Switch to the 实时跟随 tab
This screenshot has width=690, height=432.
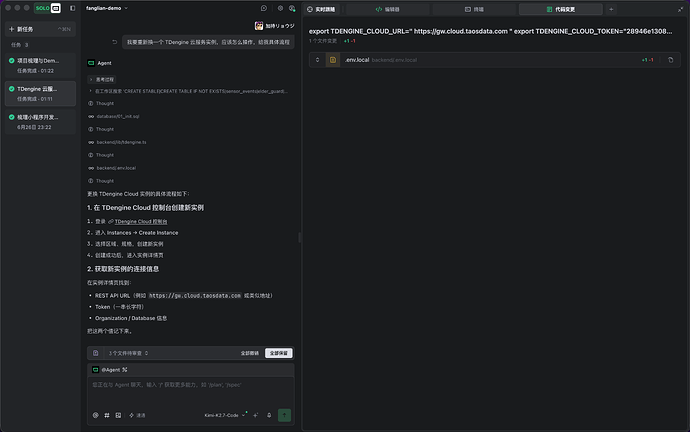[321, 9]
